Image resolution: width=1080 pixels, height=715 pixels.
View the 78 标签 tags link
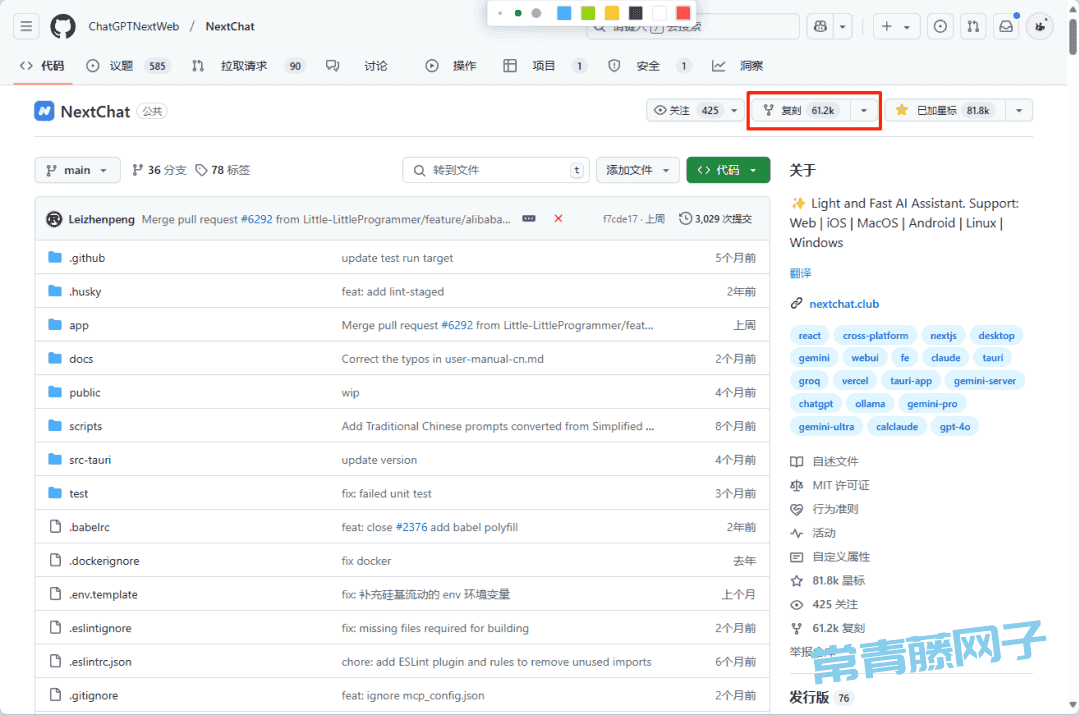click(223, 170)
